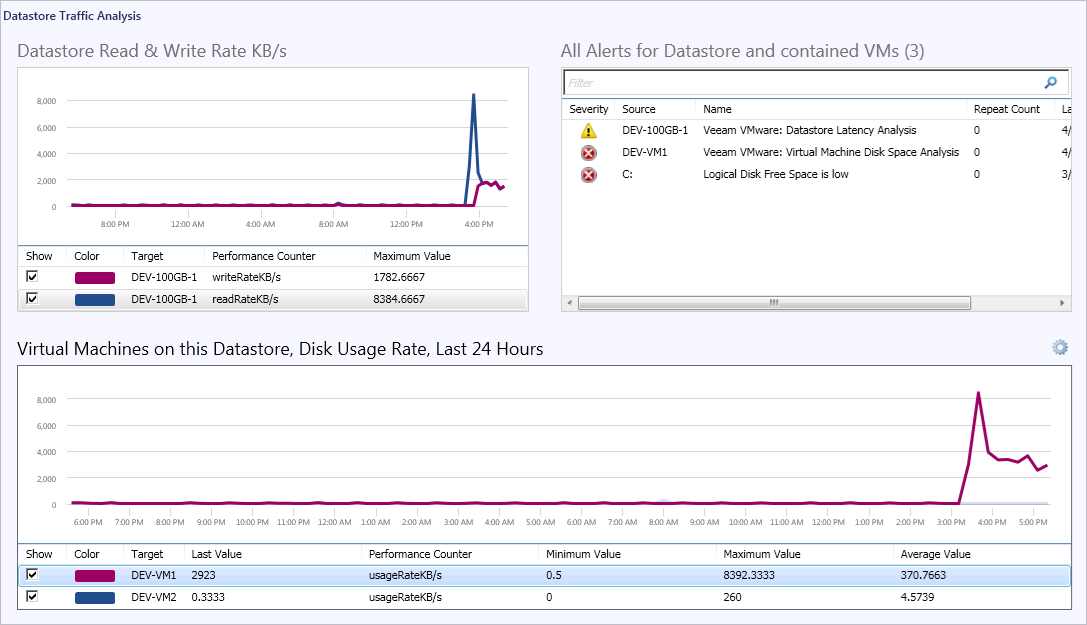Sort VM table by Average Value header
1087x625 pixels.
[935, 554]
